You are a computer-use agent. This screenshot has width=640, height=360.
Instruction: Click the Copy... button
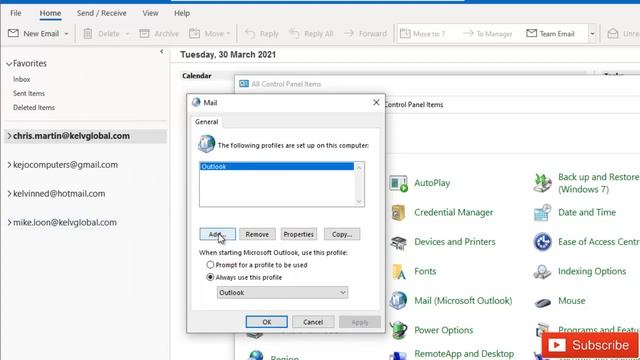pos(342,234)
